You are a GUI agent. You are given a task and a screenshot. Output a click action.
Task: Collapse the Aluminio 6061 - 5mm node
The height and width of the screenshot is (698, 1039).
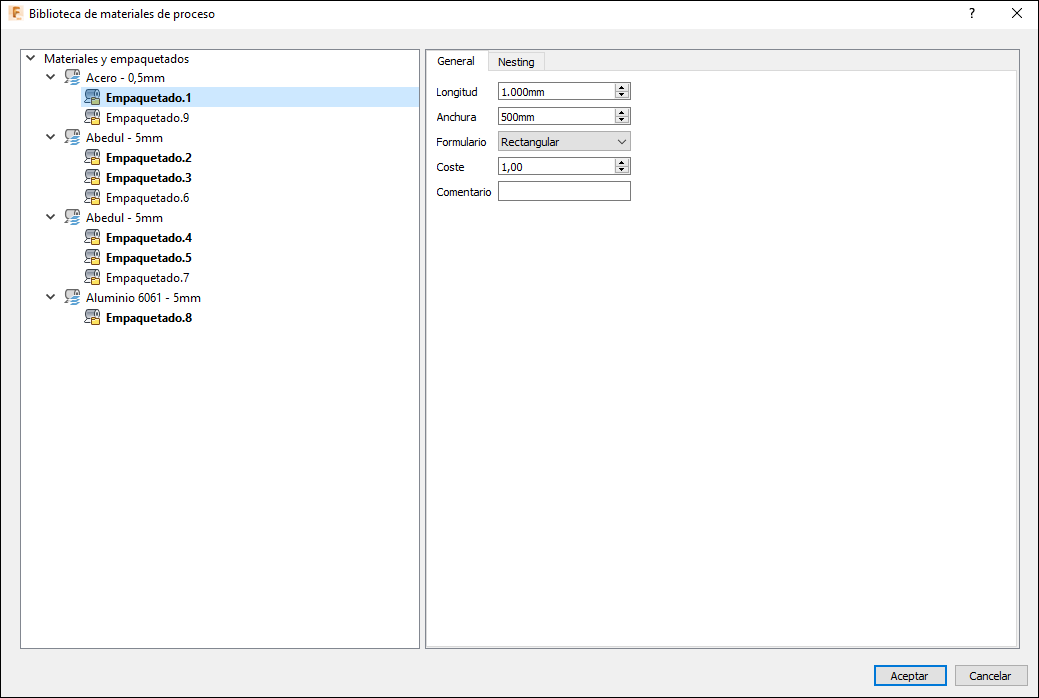point(50,298)
